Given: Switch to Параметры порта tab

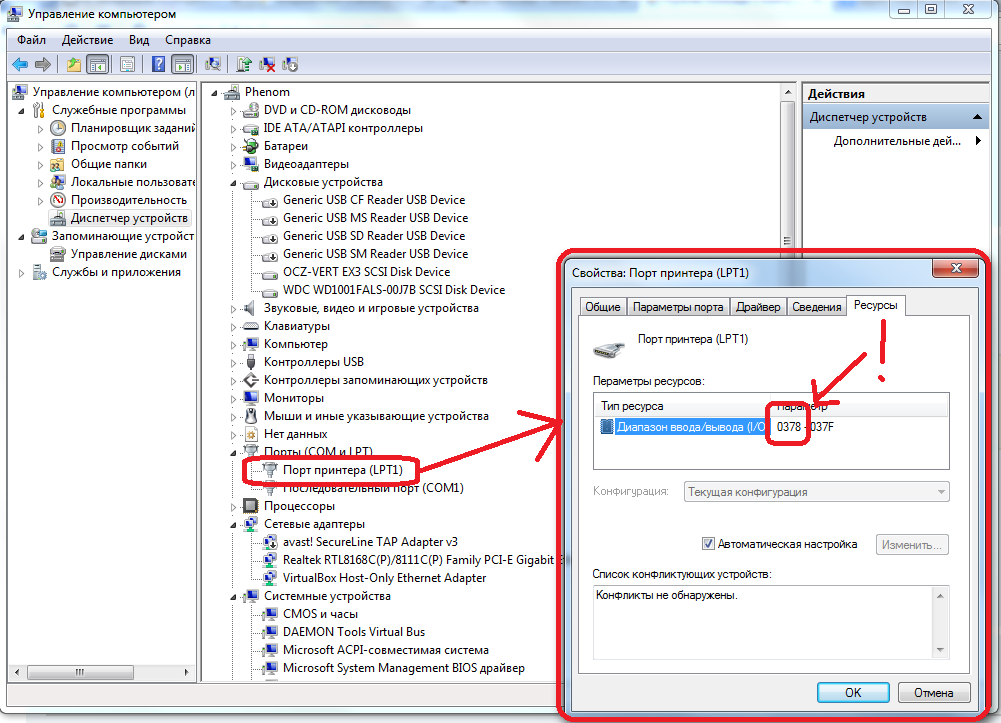Looking at the screenshot, I should (678, 307).
